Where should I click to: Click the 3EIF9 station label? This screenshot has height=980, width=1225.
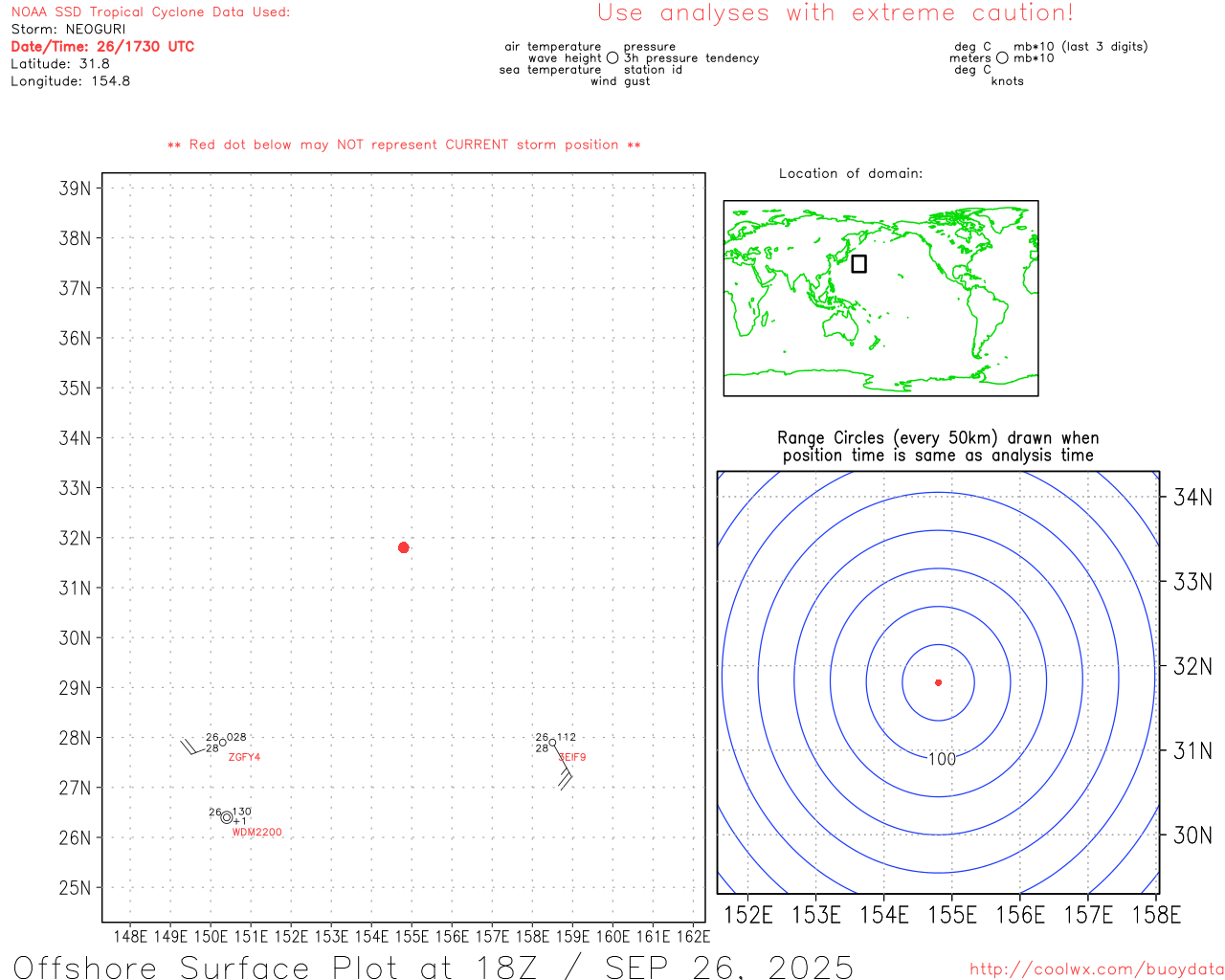pyautogui.click(x=572, y=757)
